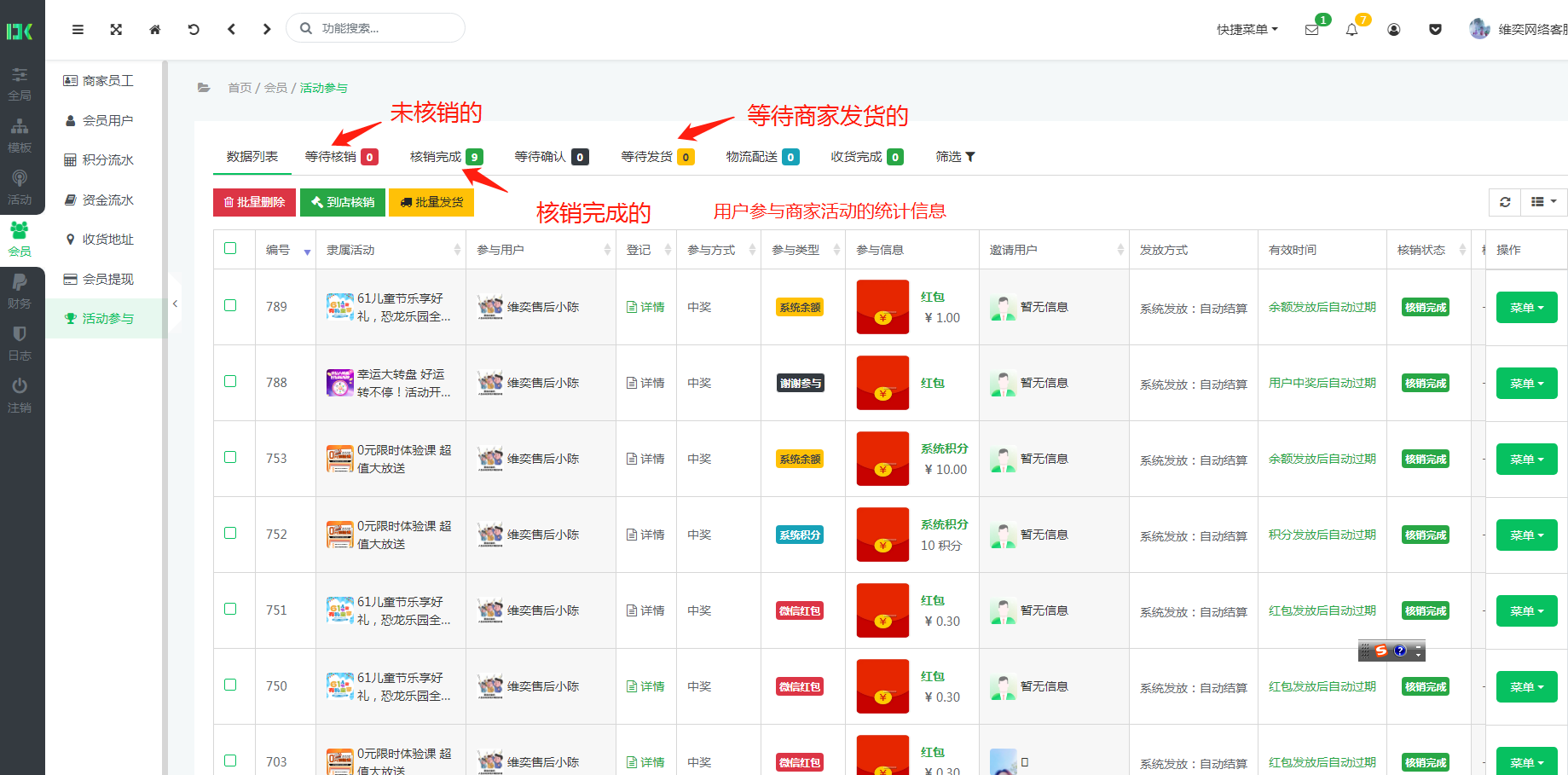Check the checkbox for row 751
1568x775 pixels.
tap(230, 609)
